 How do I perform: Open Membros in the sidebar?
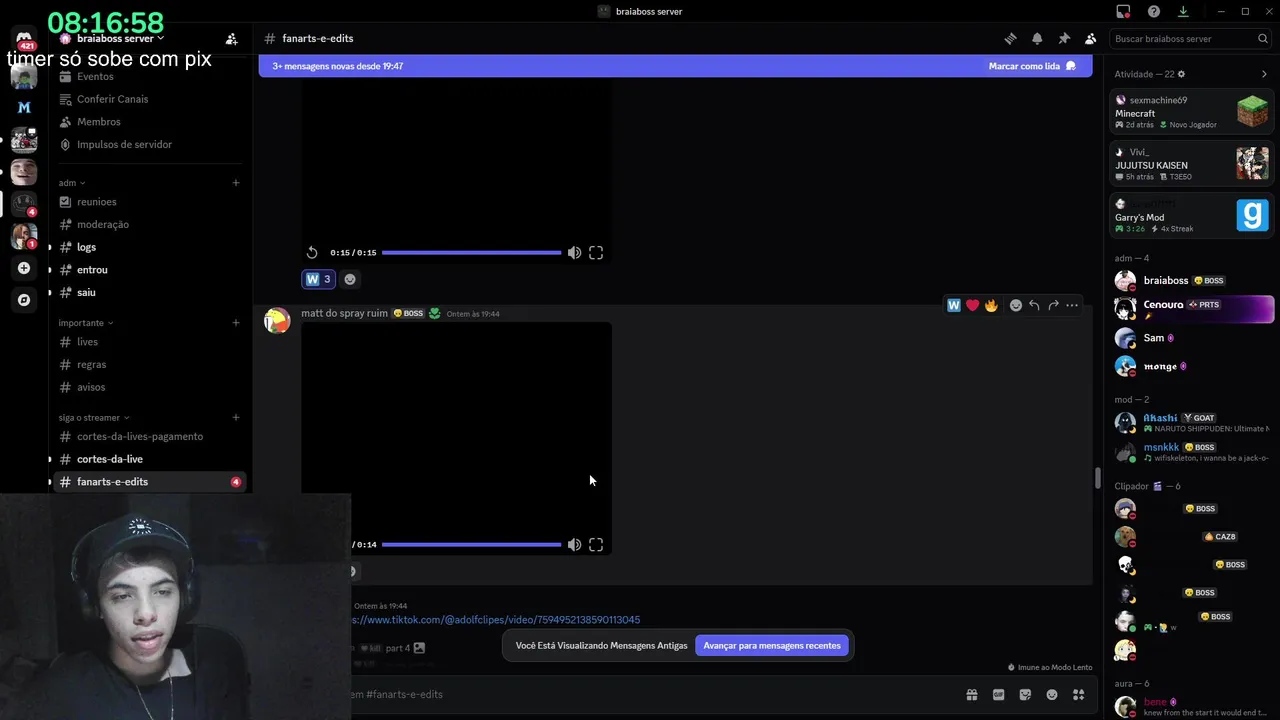pyautogui.click(x=150, y=122)
